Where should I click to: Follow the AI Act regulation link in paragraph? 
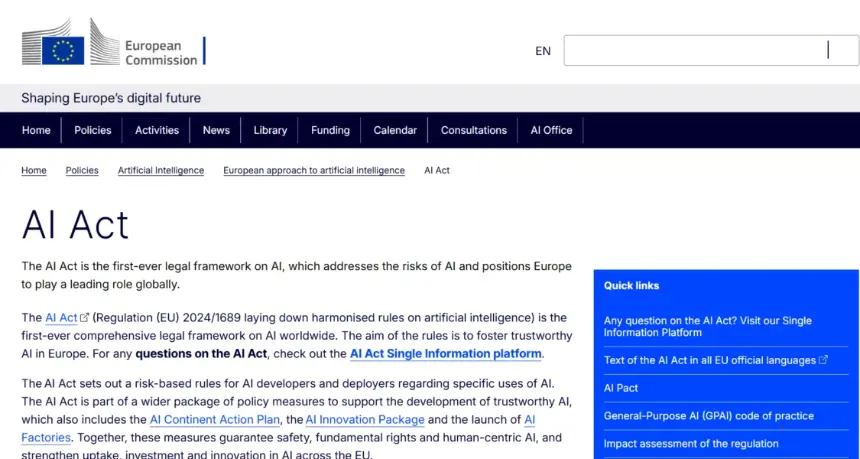pyautogui.click(x=61, y=318)
